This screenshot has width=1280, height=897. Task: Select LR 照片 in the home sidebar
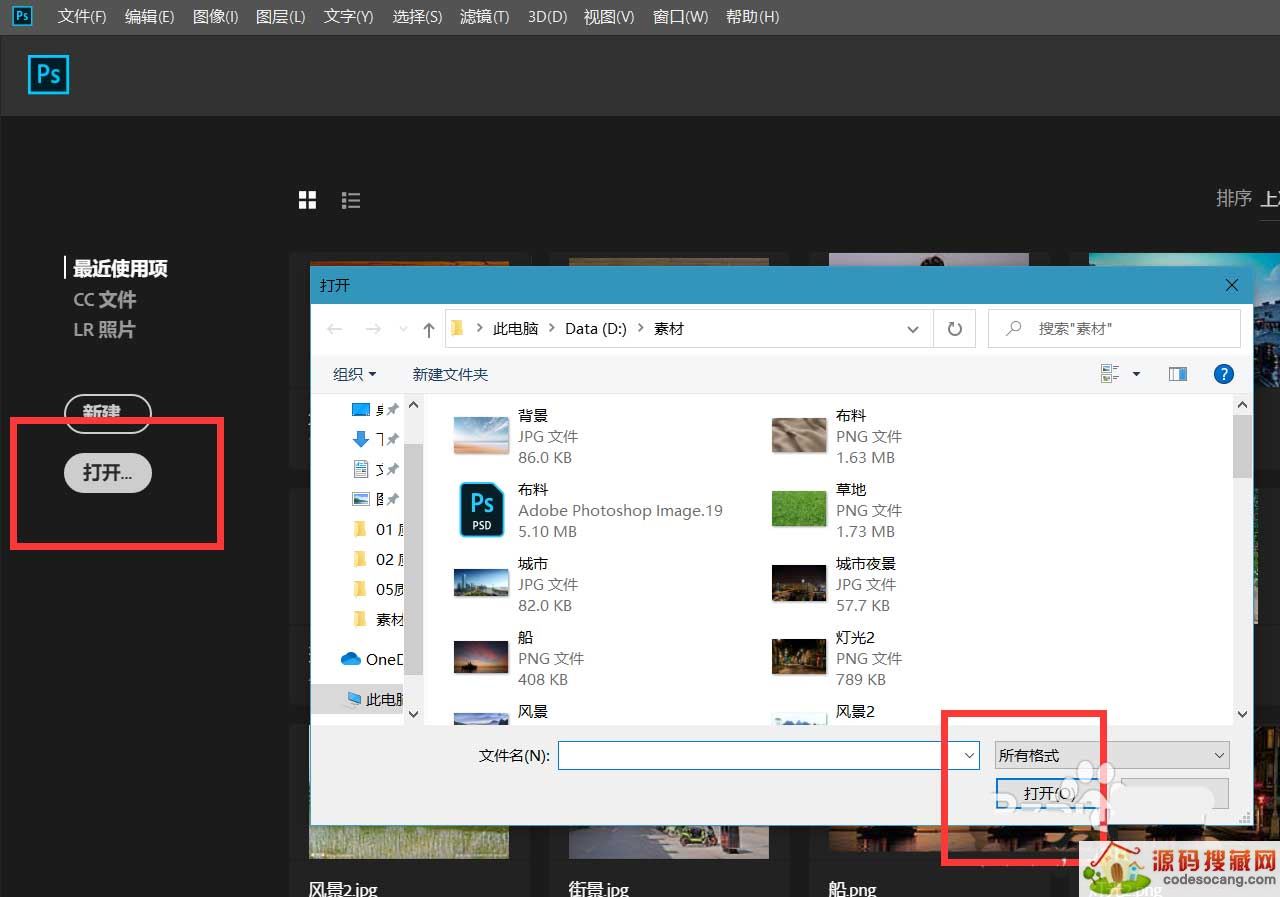(x=104, y=329)
